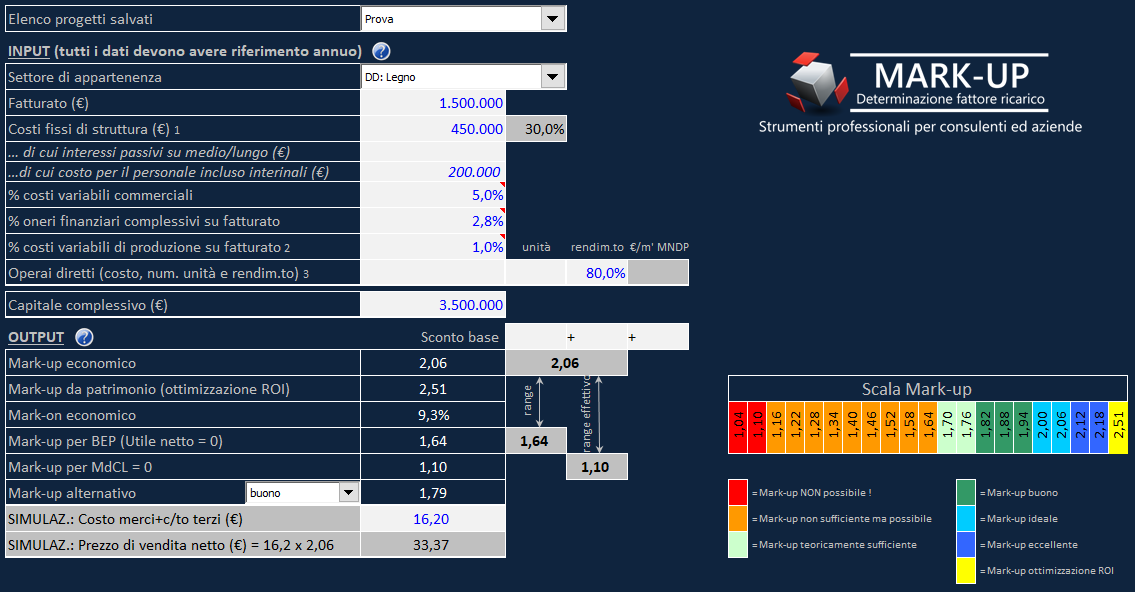Click the €/m' MNDP column header
This screenshot has width=1135, height=592.
click(659, 248)
